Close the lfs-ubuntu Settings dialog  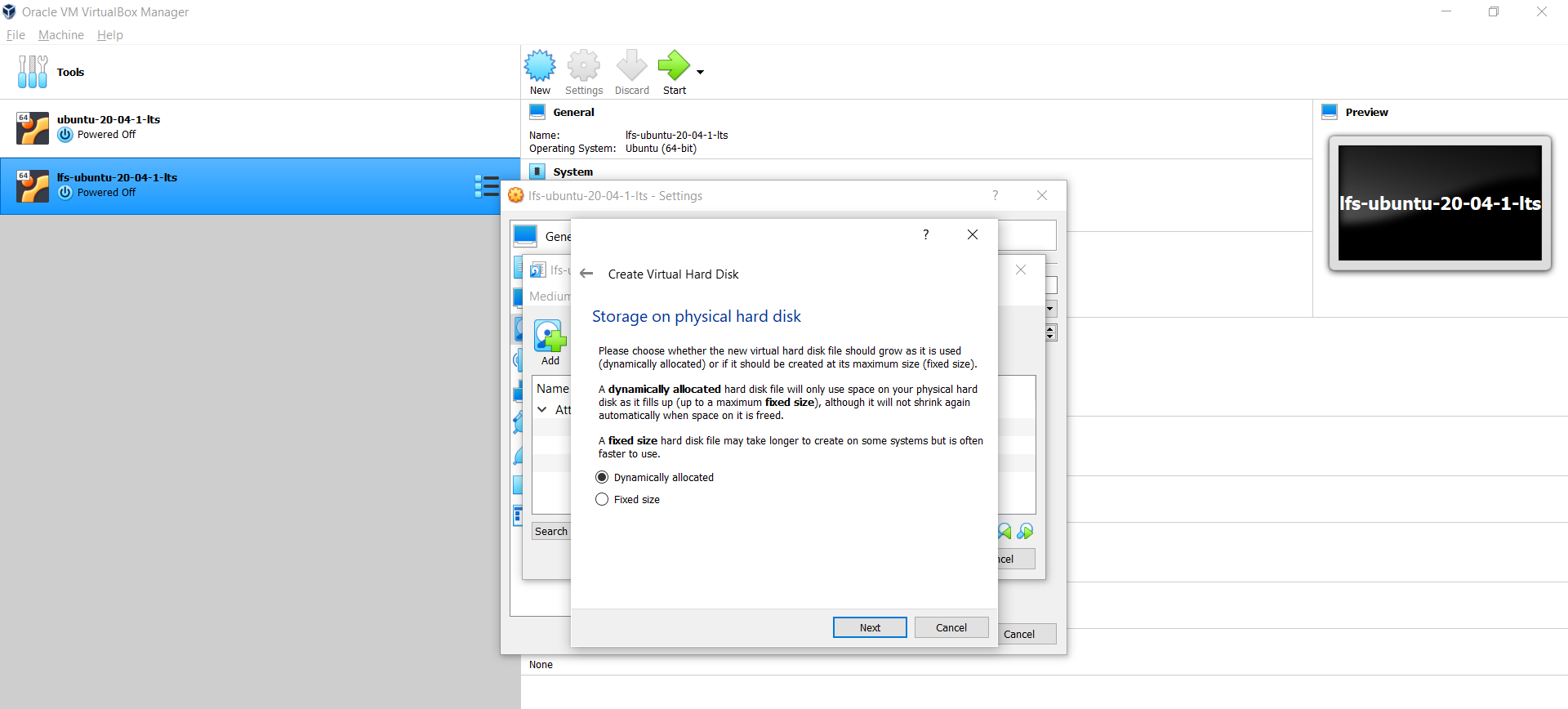tap(1042, 195)
